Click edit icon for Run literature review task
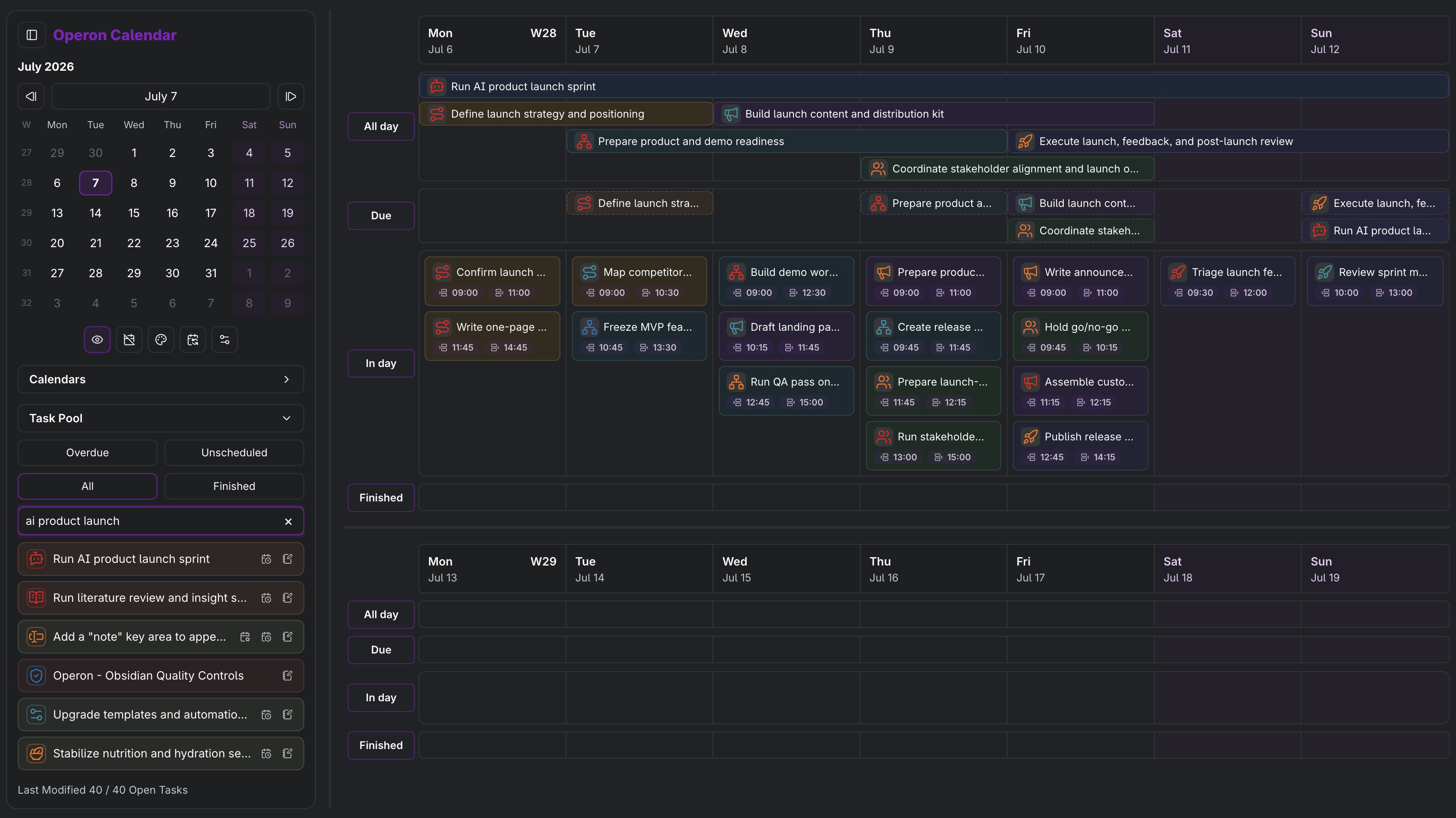This screenshot has width=1456, height=818. pos(287,598)
